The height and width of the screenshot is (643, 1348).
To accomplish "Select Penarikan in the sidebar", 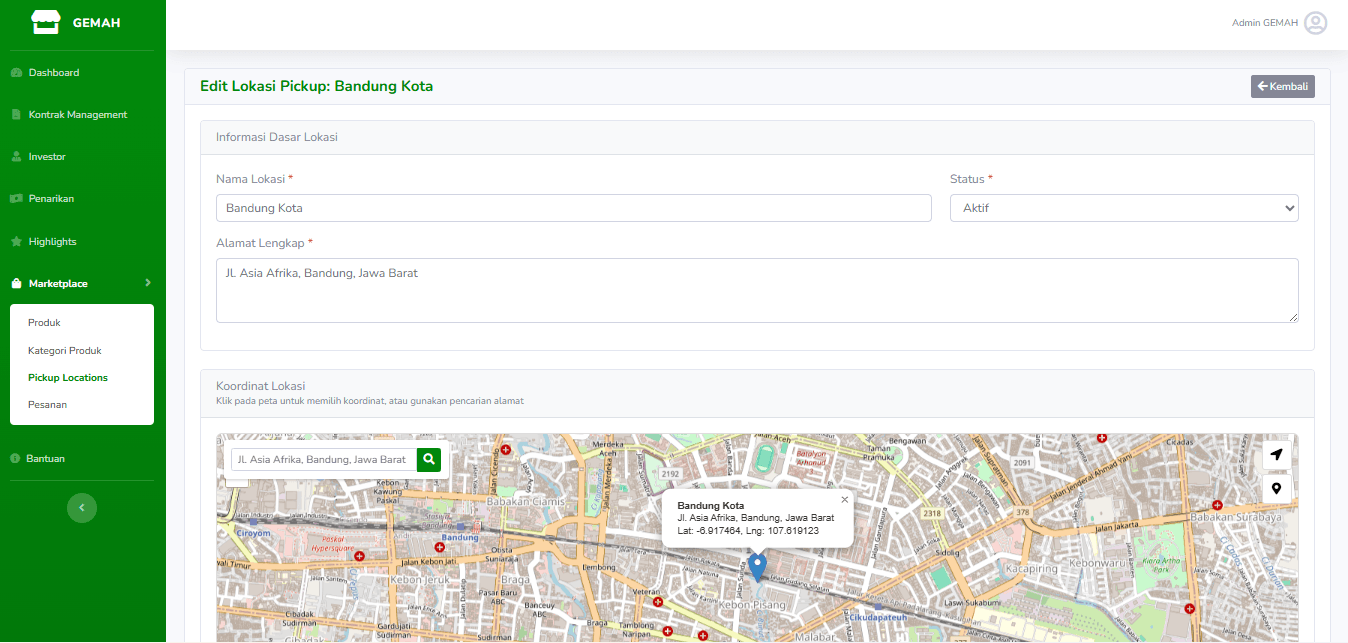I will [x=51, y=199].
